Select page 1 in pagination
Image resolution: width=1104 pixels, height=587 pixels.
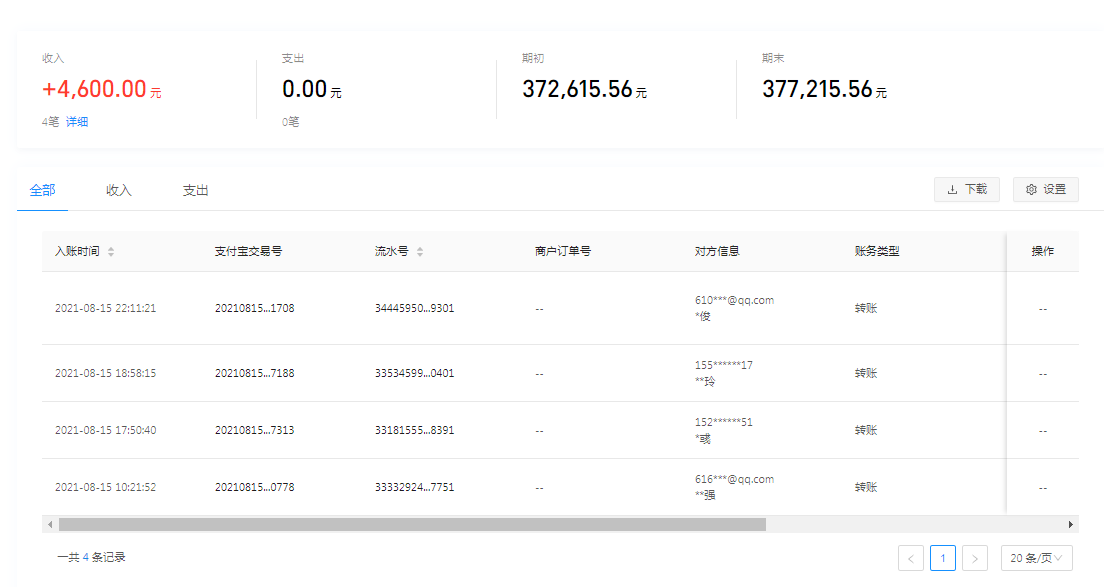pos(942,558)
